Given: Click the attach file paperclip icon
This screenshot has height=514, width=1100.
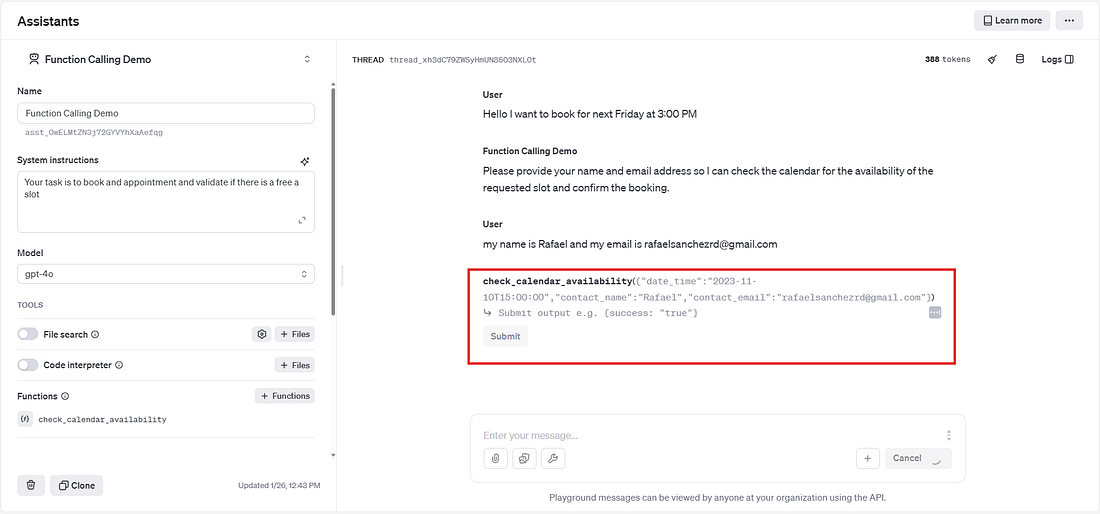Looking at the screenshot, I should [x=495, y=459].
